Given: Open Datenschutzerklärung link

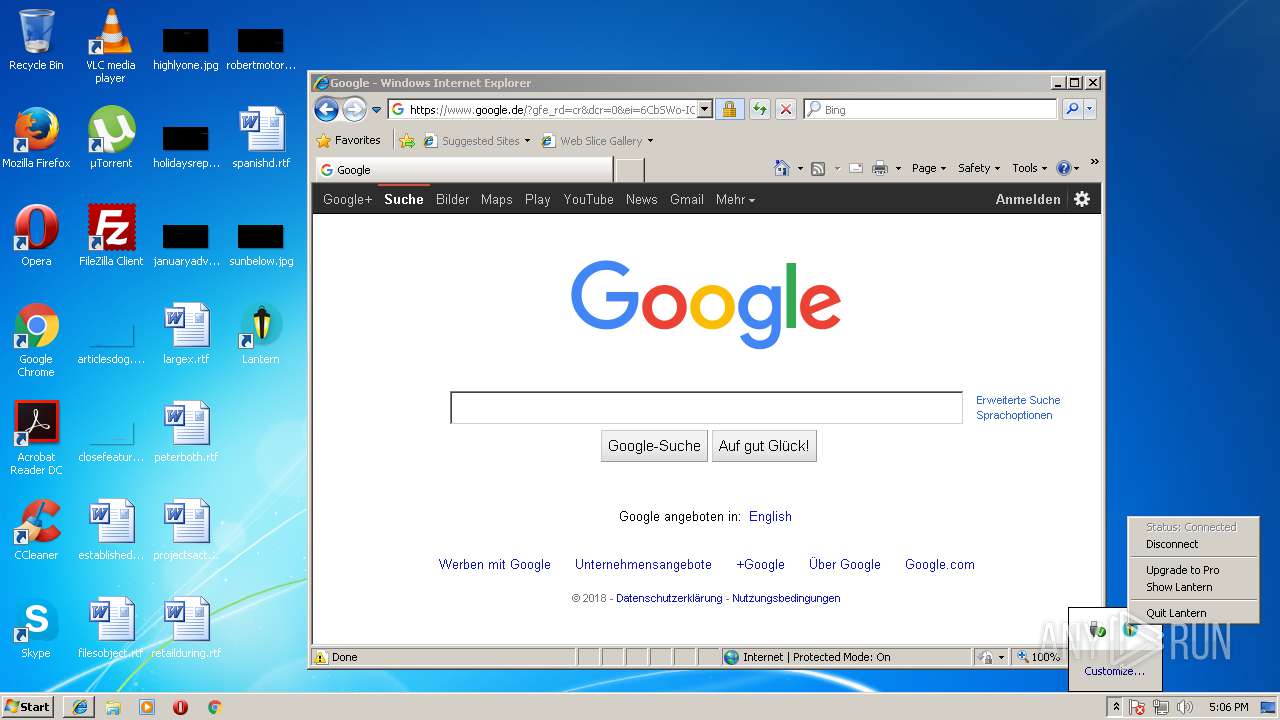Looking at the screenshot, I should (x=669, y=598).
